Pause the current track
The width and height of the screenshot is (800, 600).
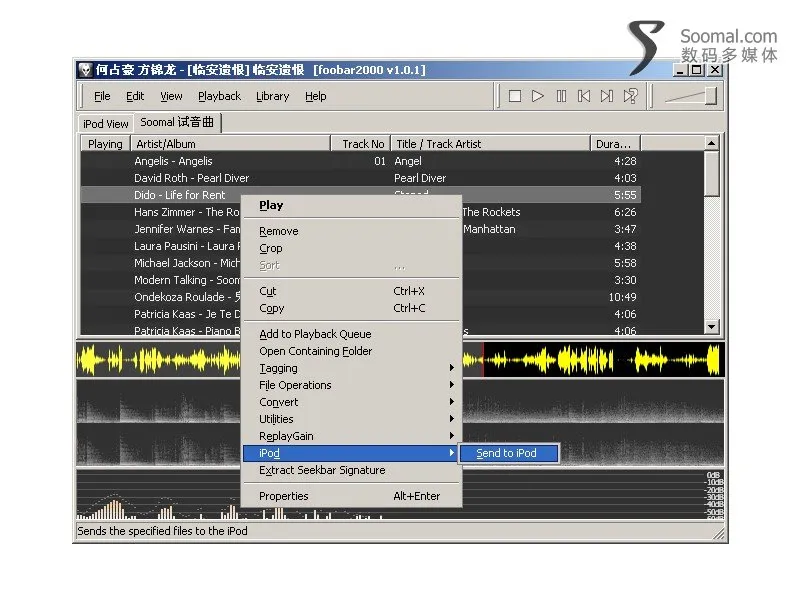561,96
